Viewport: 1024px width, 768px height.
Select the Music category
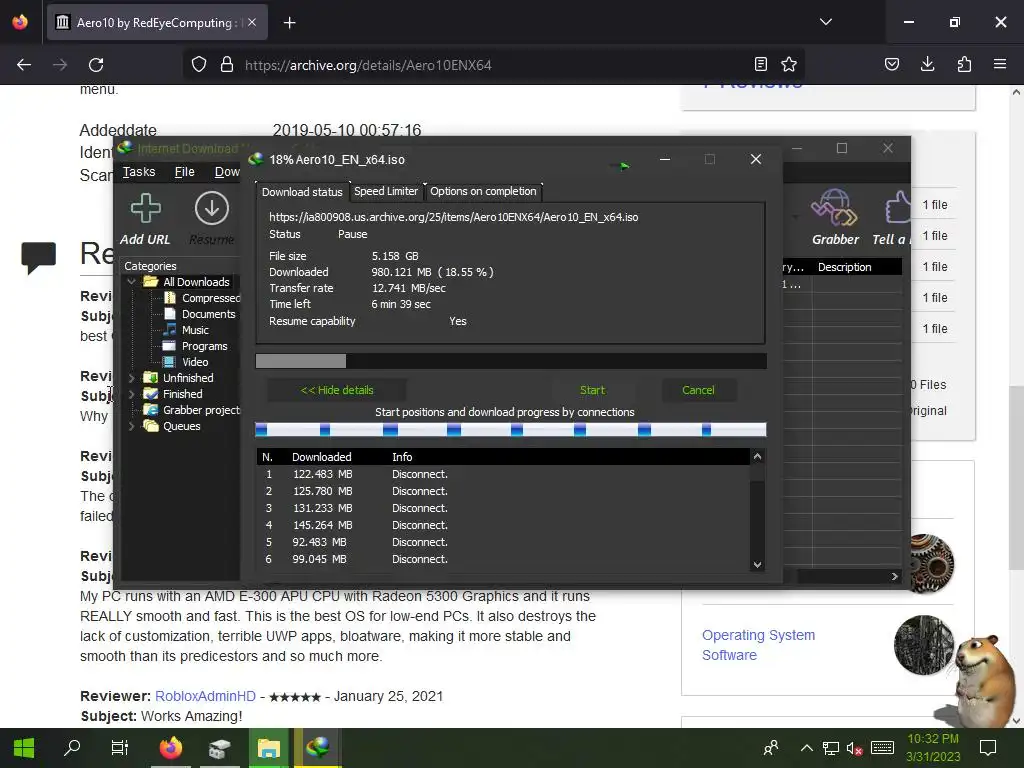(195, 330)
